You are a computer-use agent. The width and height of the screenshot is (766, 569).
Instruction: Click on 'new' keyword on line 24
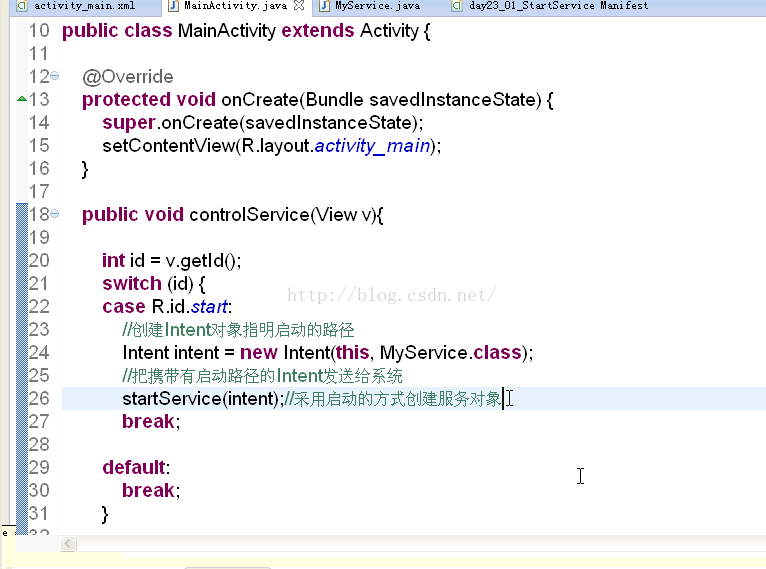point(258,353)
